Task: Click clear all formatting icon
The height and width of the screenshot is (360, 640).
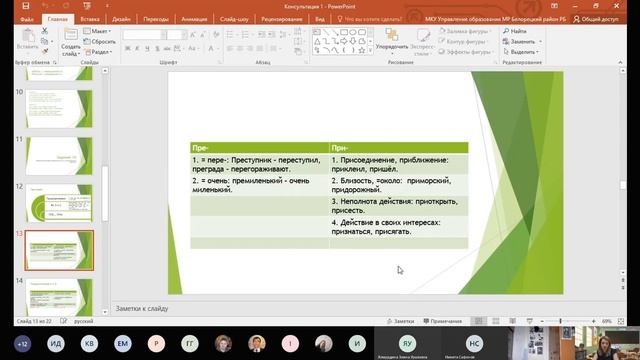Action: pos(216,35)
